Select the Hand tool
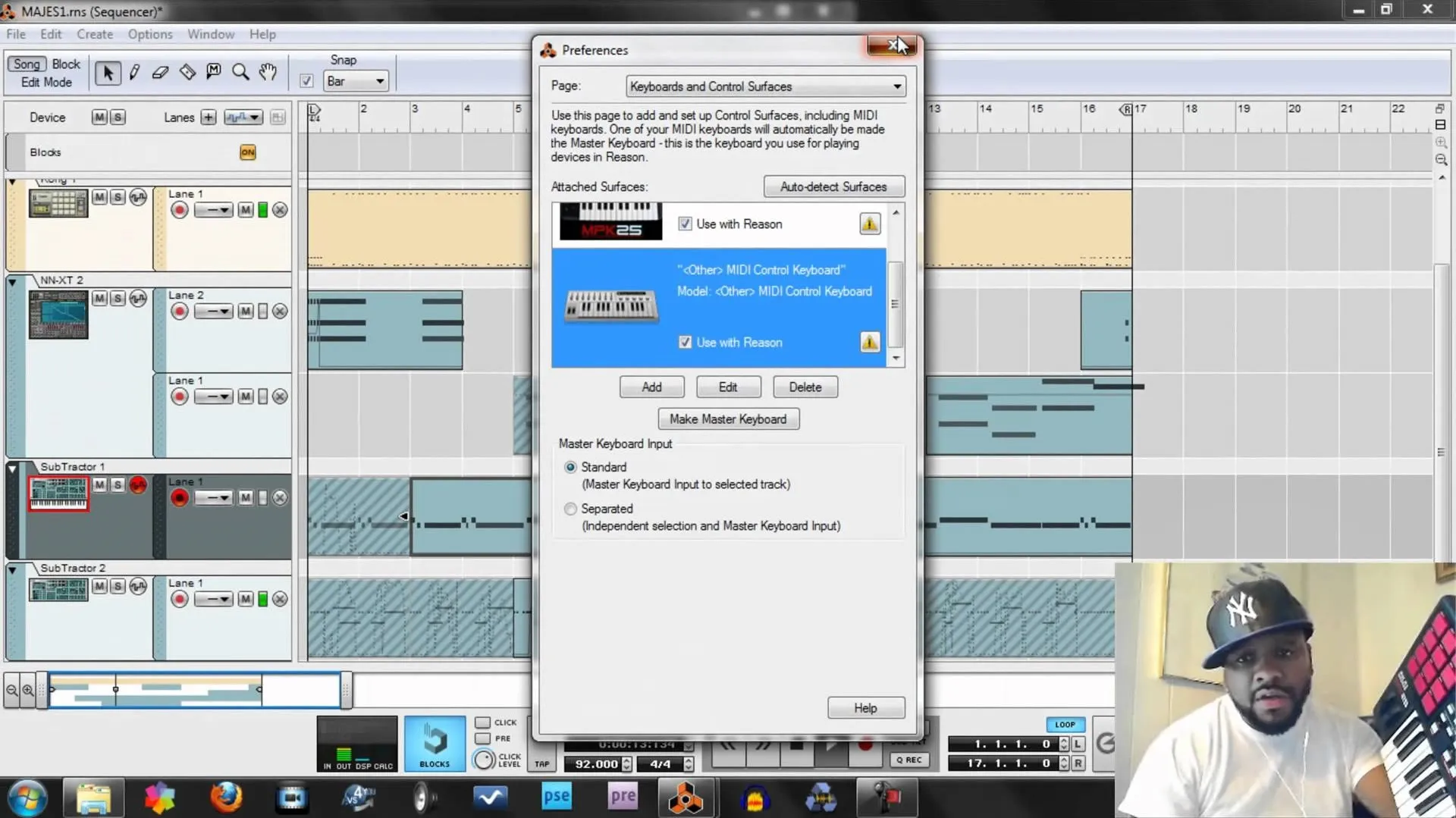This screenshot has height=818, width=1456. click(267, 72)
